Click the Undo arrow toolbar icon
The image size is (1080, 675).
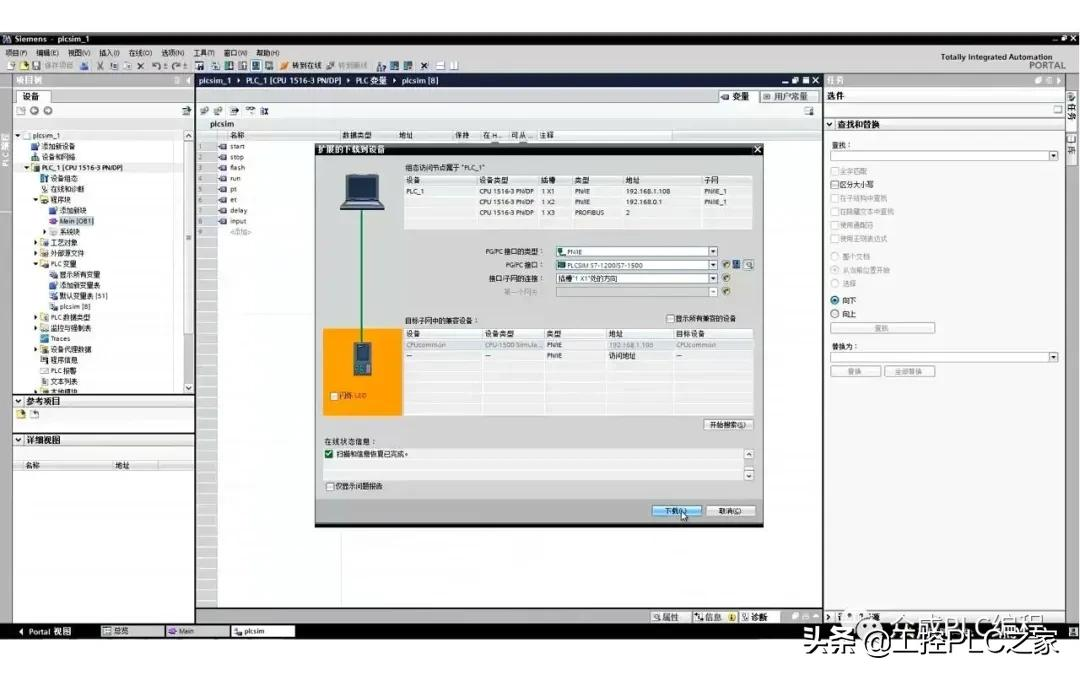pos(156,66)
